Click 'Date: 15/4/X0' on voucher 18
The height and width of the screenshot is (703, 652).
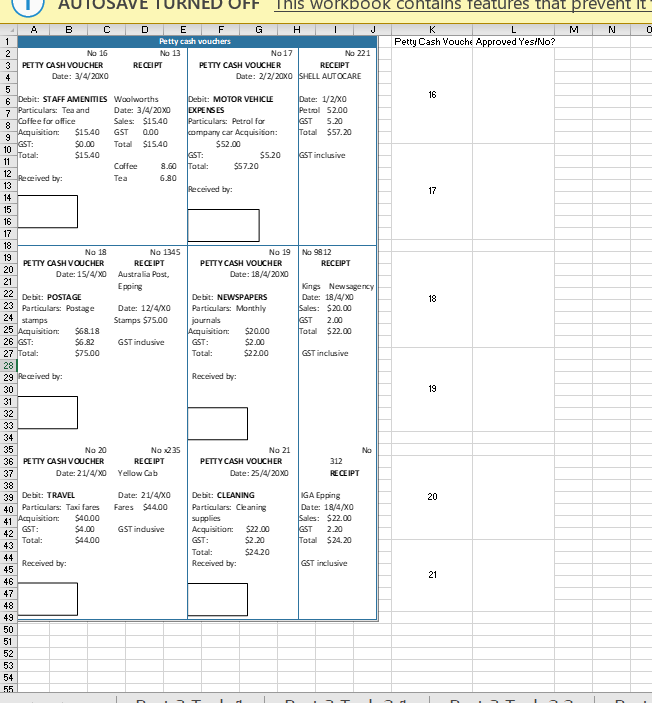[x=81, y=274]
